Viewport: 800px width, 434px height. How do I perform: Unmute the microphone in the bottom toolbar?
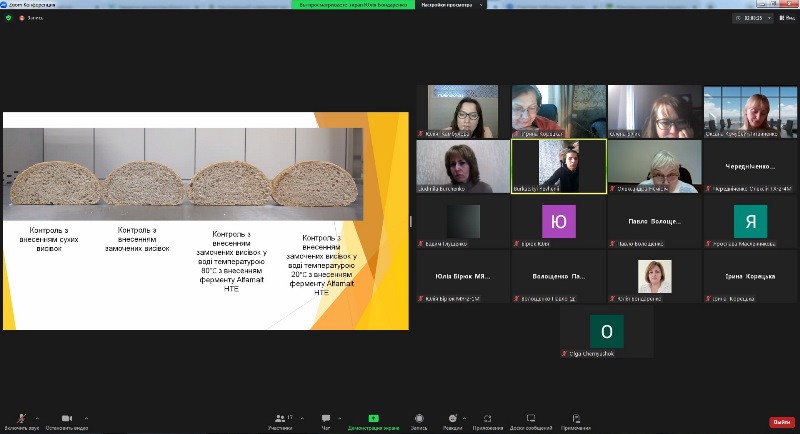(22, 419)
